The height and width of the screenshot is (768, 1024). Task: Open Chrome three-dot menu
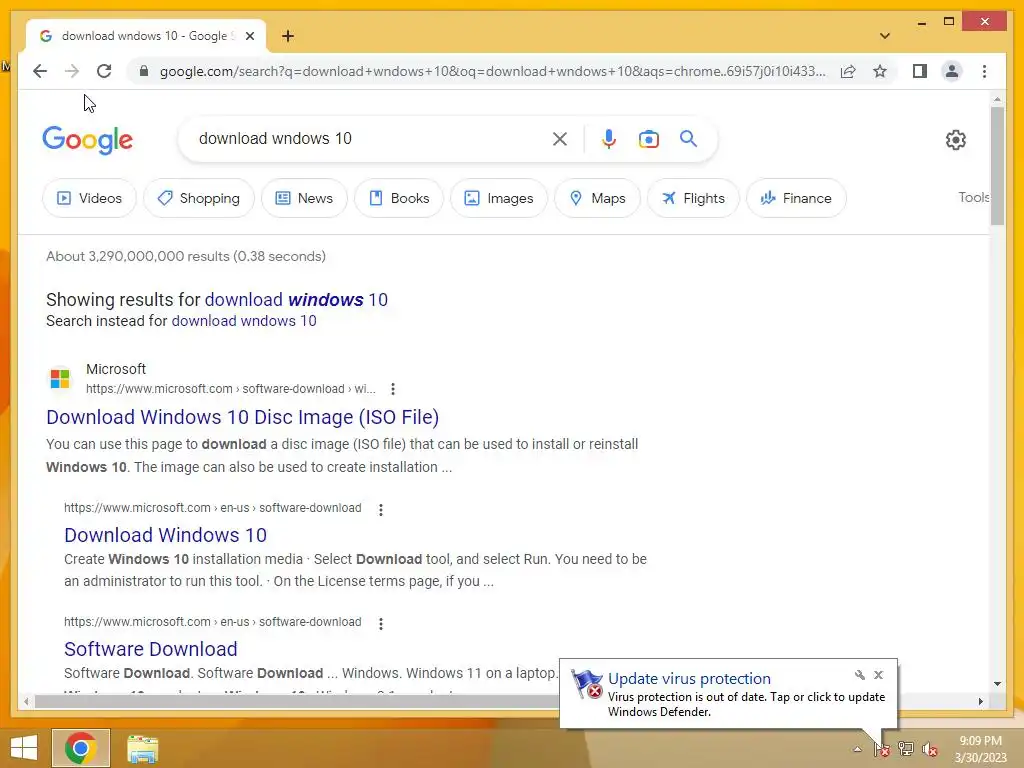984,71
